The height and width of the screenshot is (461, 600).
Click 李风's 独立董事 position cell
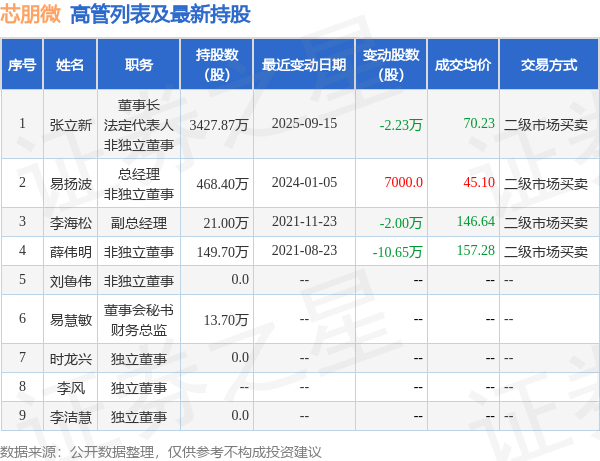(x=139, y=388)
